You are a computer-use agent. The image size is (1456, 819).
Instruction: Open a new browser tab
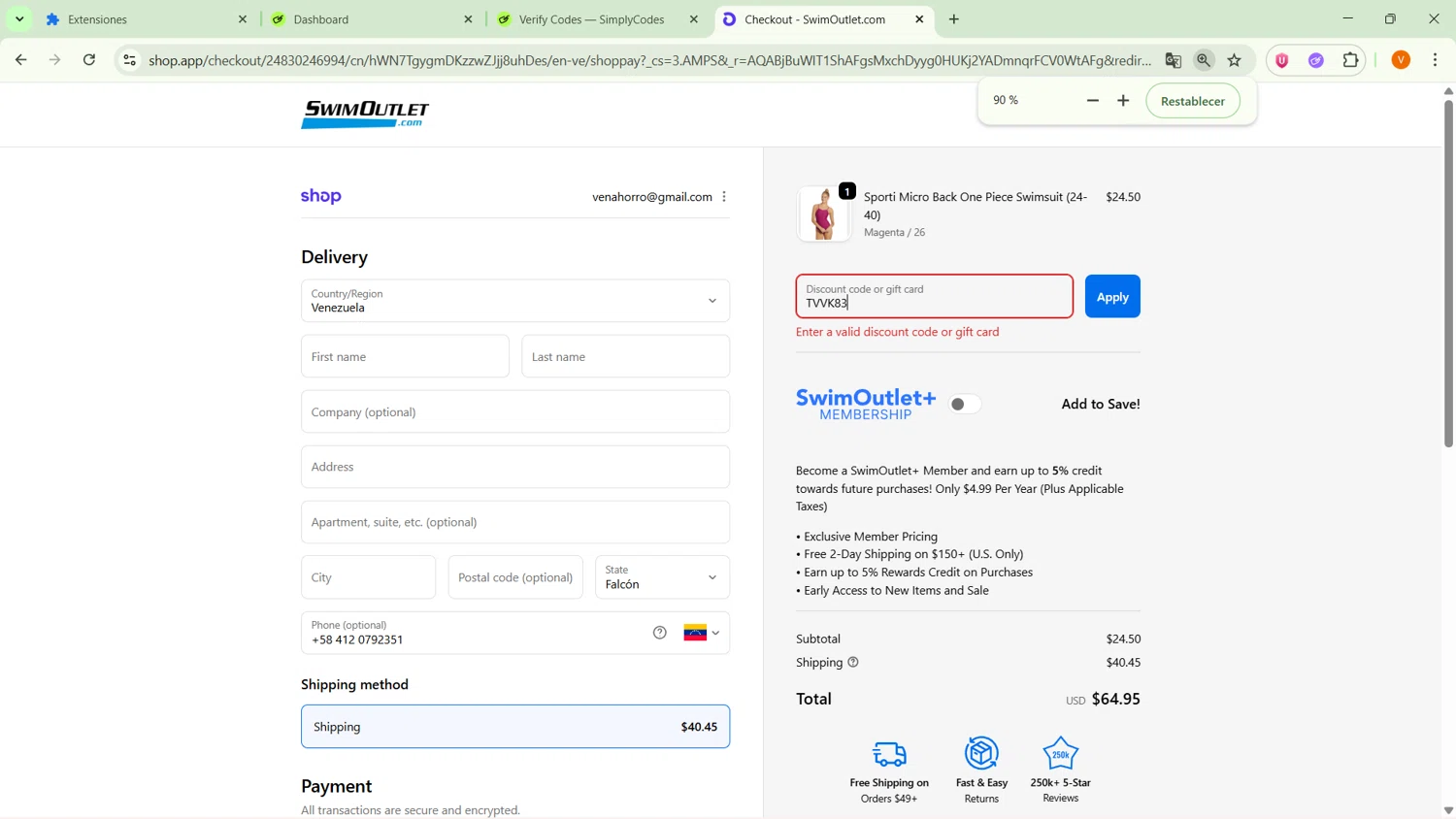click(954, 19)
